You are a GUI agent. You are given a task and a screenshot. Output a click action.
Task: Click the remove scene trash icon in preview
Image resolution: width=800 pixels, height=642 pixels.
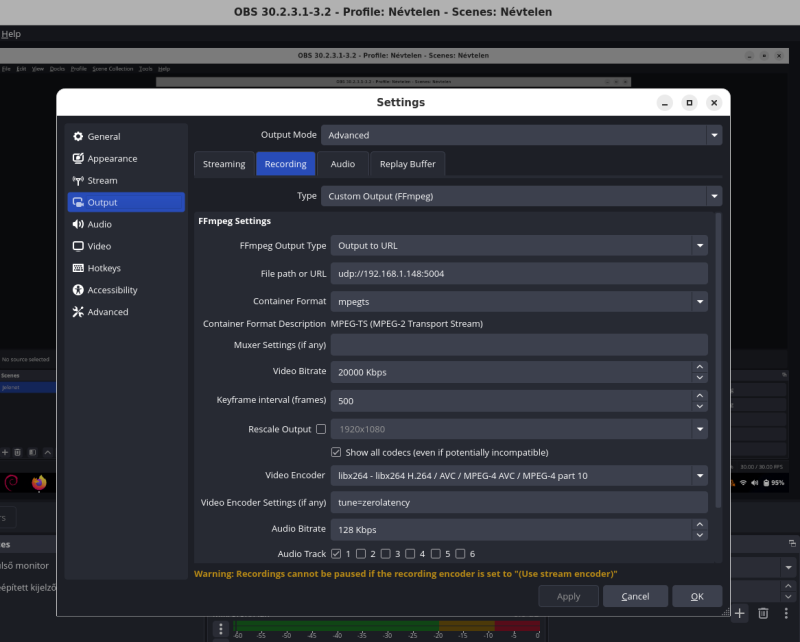17,452
